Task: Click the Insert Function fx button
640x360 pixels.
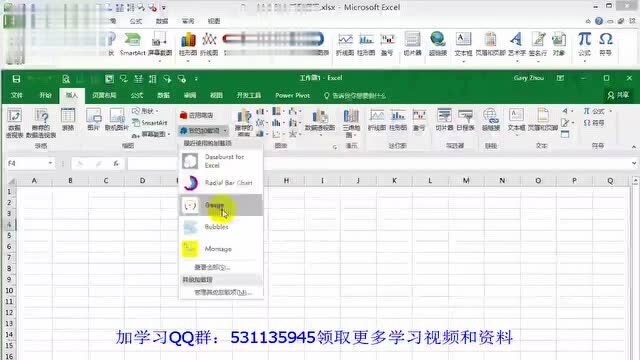Action: (116, 163)
